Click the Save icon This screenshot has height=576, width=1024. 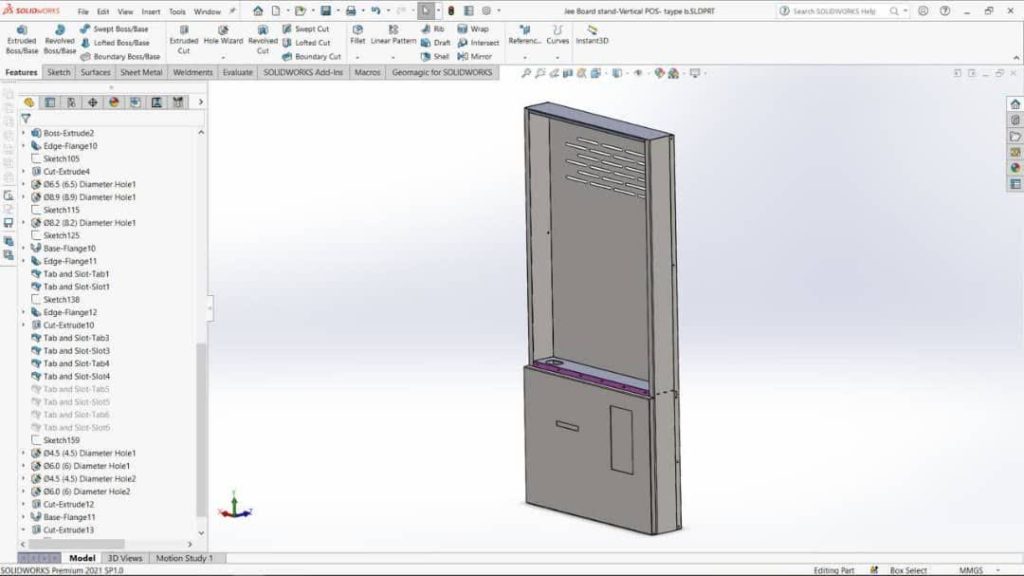pyautogui.click(x=326, y=11)
